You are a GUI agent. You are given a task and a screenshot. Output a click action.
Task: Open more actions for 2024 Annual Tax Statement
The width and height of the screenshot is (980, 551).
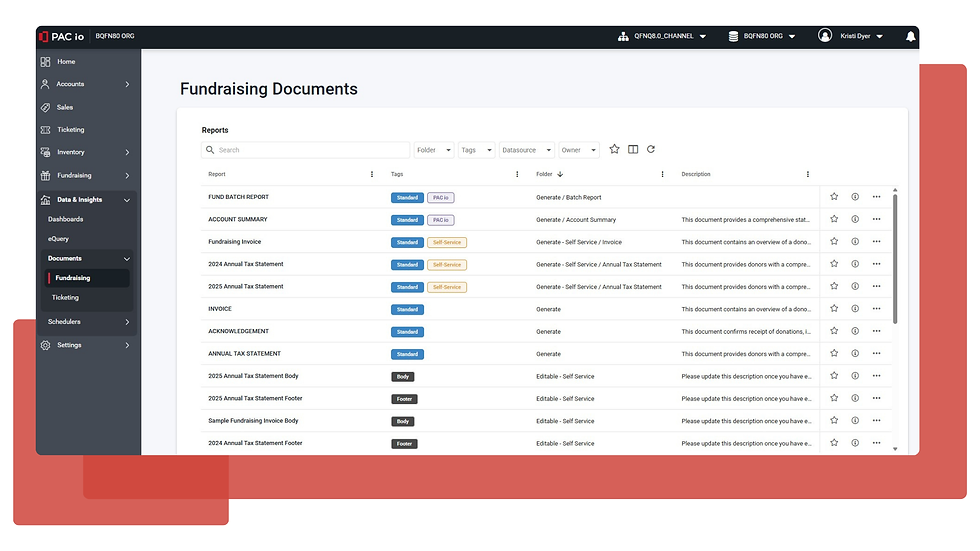[876, 264]
